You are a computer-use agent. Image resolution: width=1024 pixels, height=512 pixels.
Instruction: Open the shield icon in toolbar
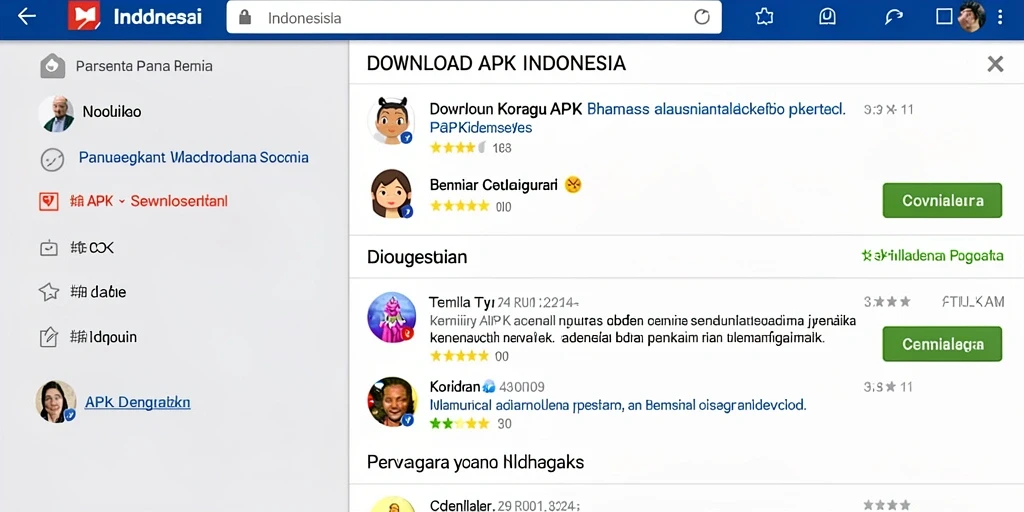(x=827, y=17)
